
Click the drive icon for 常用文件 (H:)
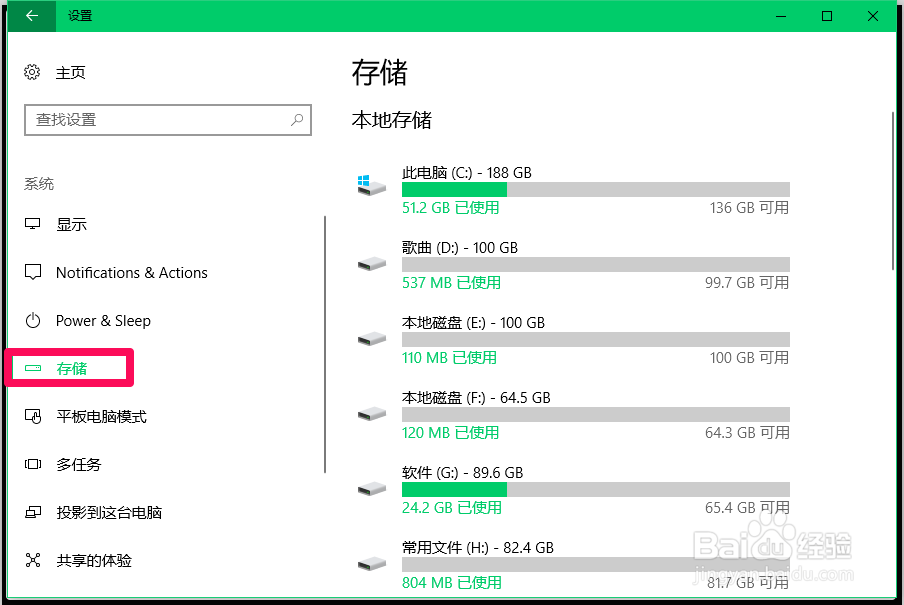[x=371, y=564]
